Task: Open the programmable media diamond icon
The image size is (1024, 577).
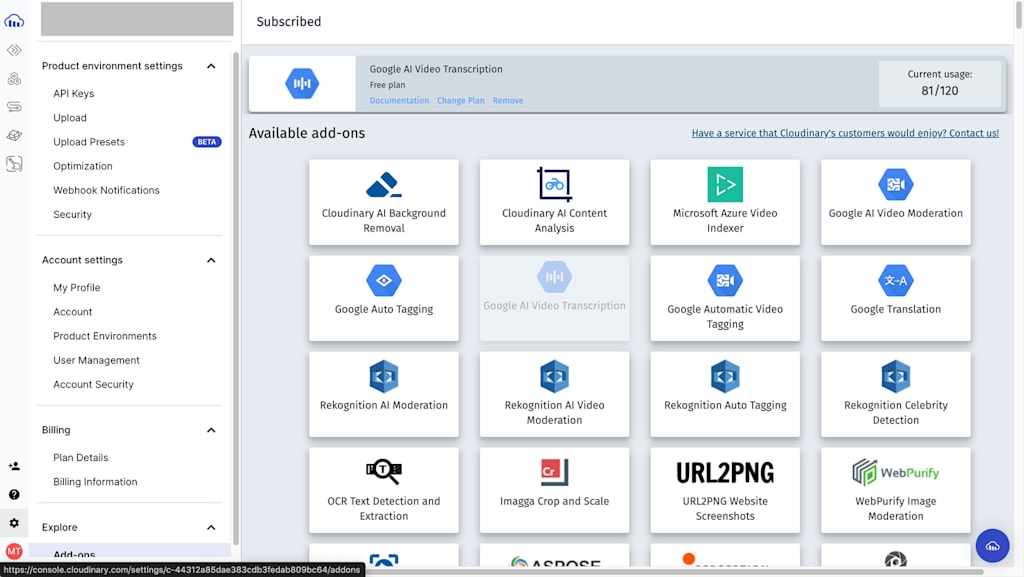Action: point(14,50)
